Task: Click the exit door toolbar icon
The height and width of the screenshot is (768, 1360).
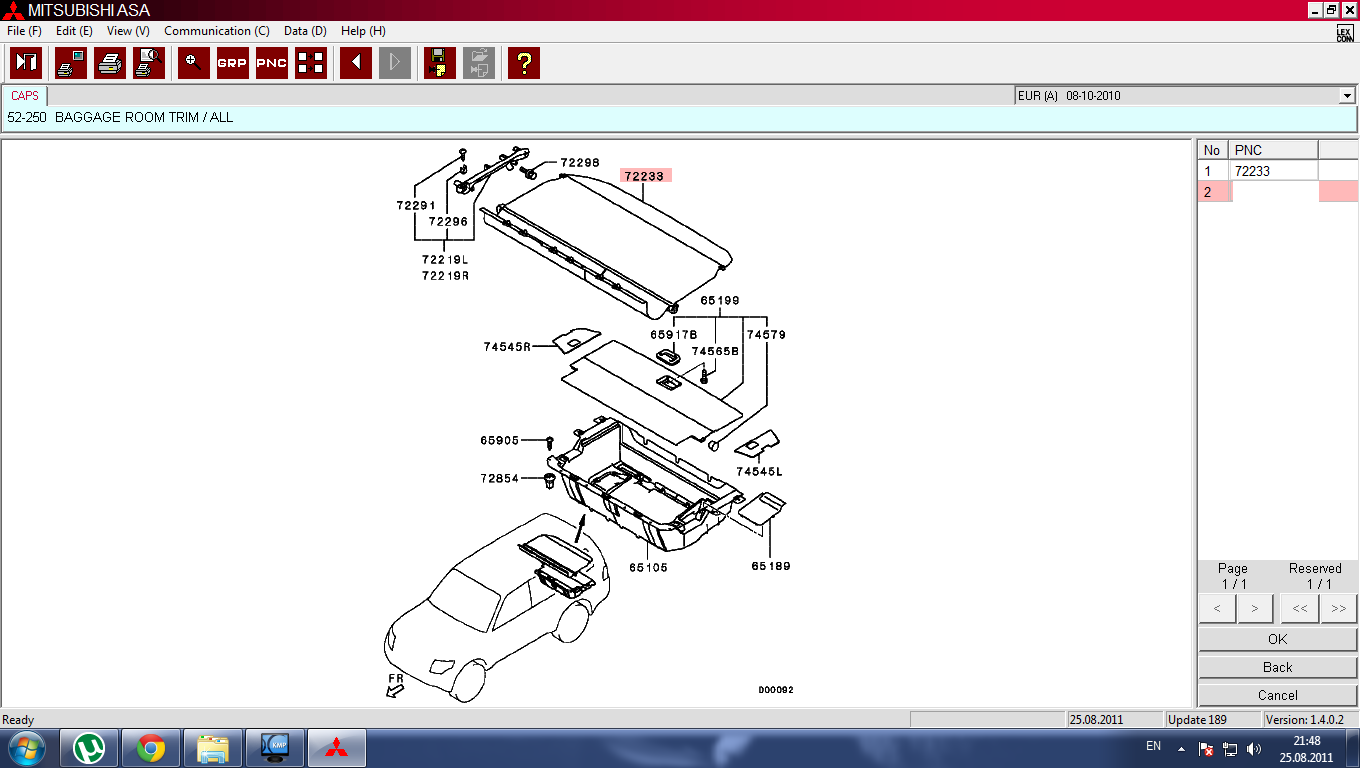Action: (26, 63)
